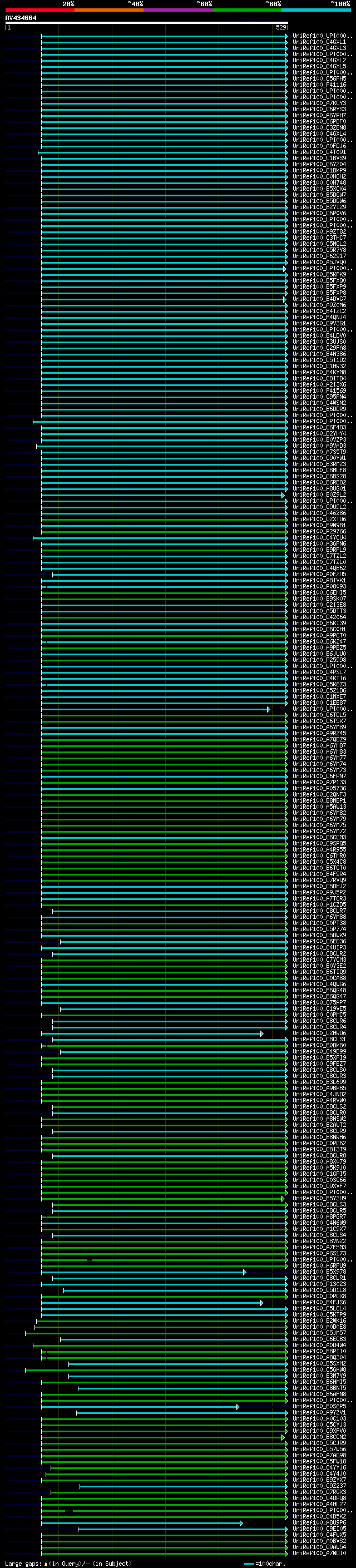356x1568 pixels.
Task: Select the UniRef100_B8MBP1 label
Action: tap(319, 801)
